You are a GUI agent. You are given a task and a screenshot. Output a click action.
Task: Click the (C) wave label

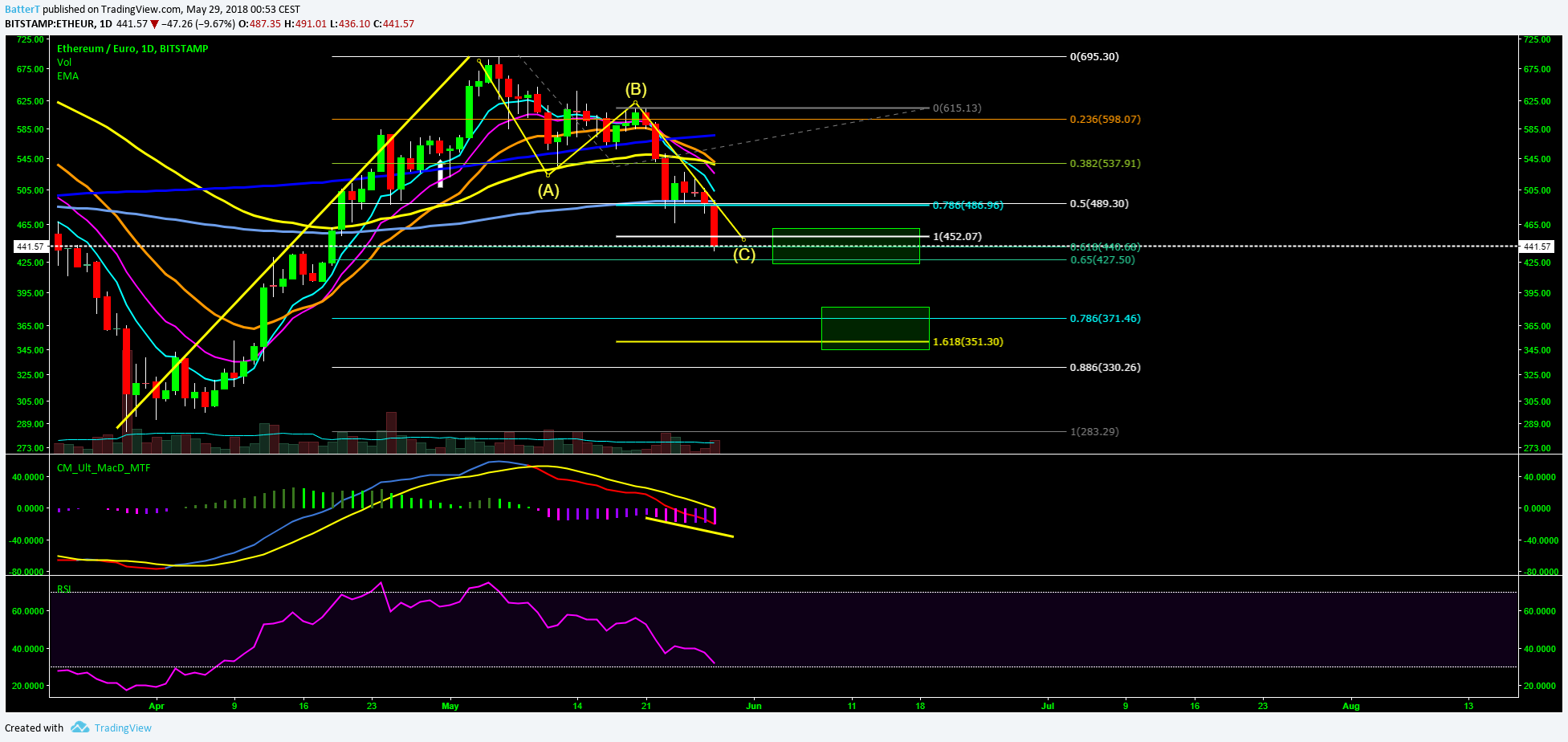pyautogui.click(x=744, y=255)
